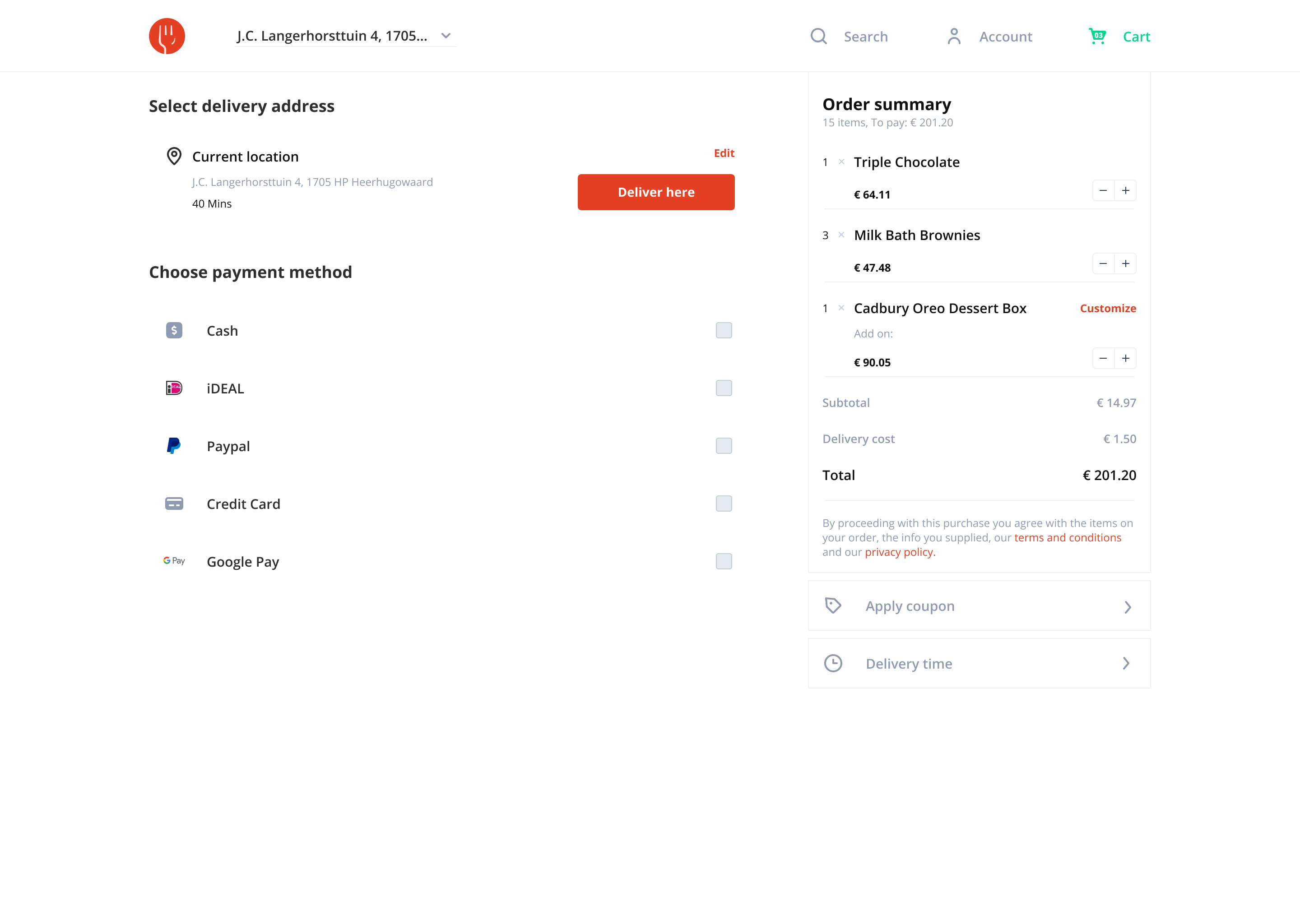This screenshot has height=924, width=1300.
Task: Open the address dropdown chevron in header
Action: (x=446, y=36)
